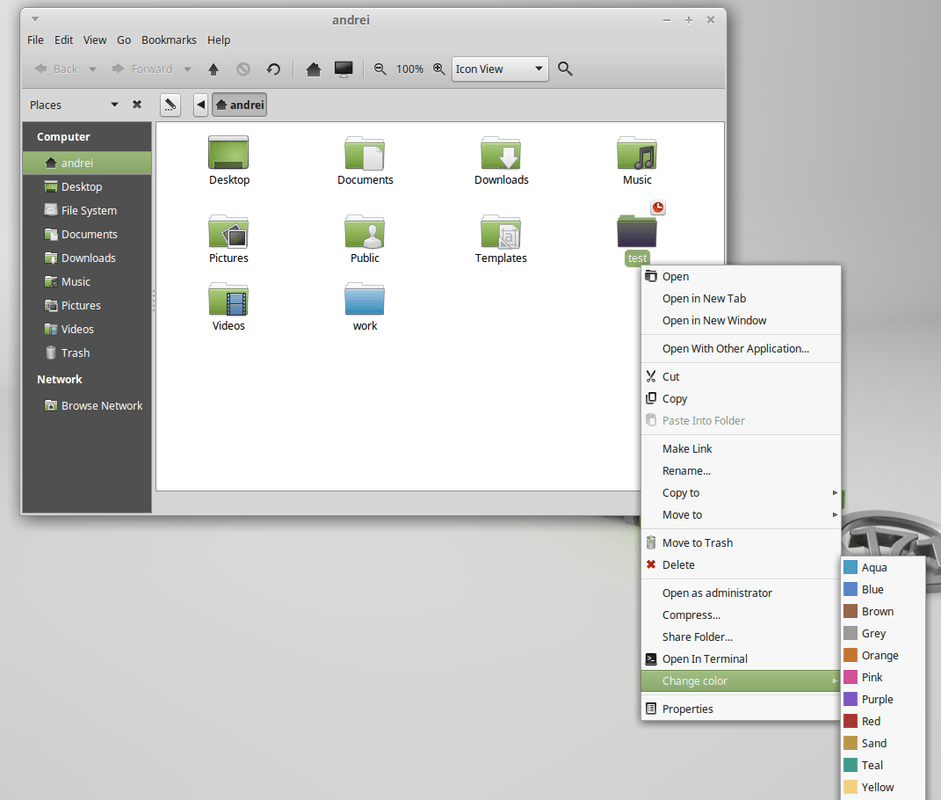941x800 pixels.
Task: Expand the Move to submenu
Action: click(x=740, y=514)
